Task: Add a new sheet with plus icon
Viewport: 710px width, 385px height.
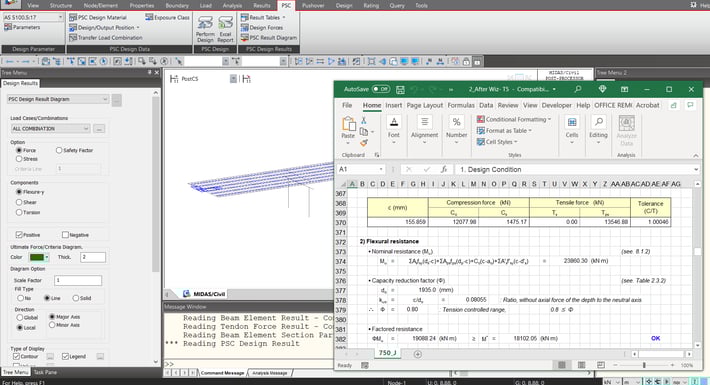Action: tap(417, 354)
